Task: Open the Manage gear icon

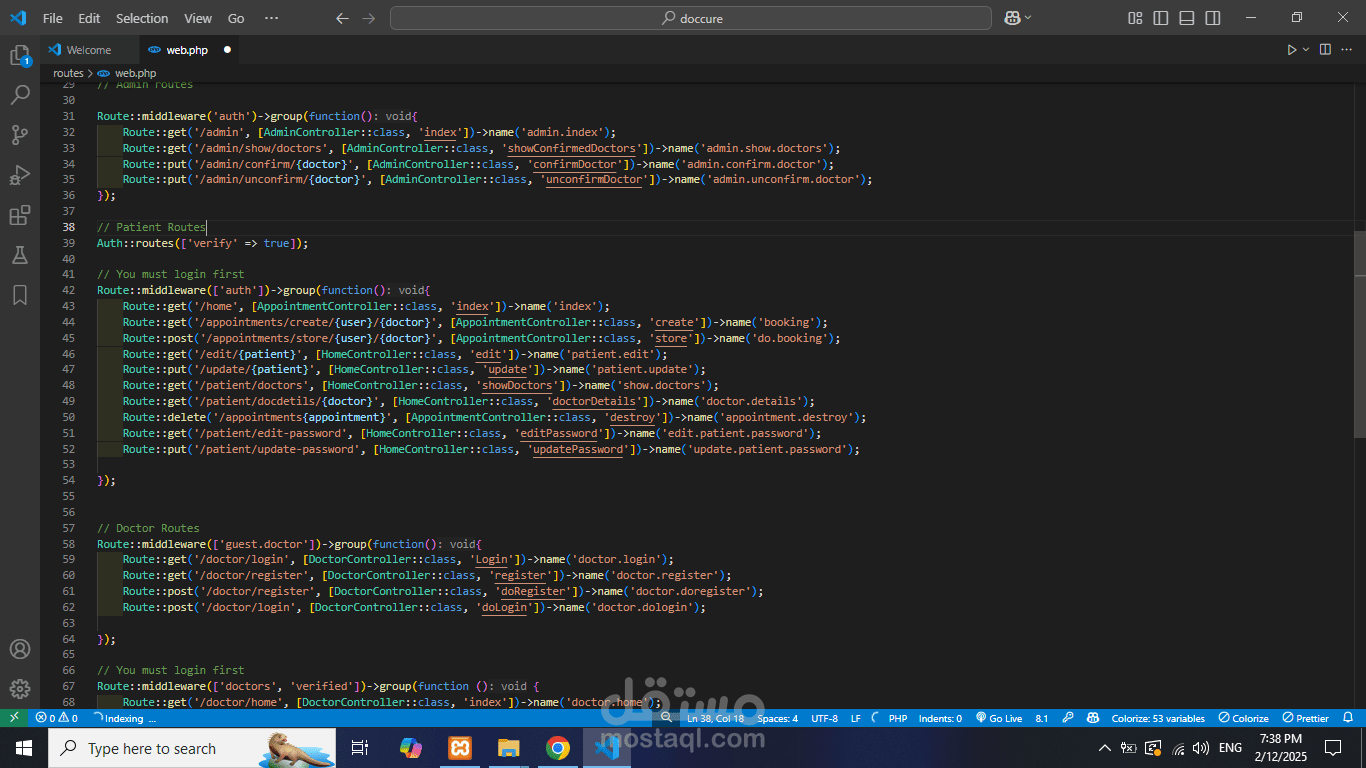Action: [x=19, y=689]
